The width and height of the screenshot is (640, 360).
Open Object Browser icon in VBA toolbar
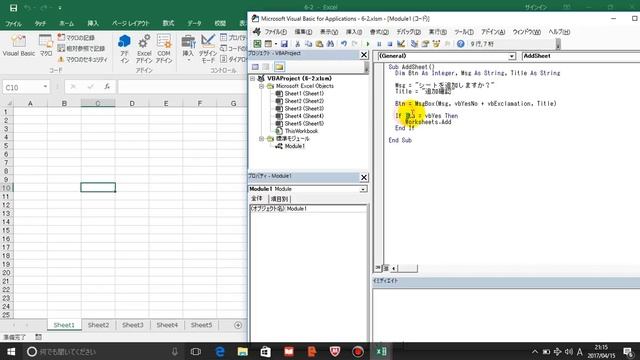(436, 44)
